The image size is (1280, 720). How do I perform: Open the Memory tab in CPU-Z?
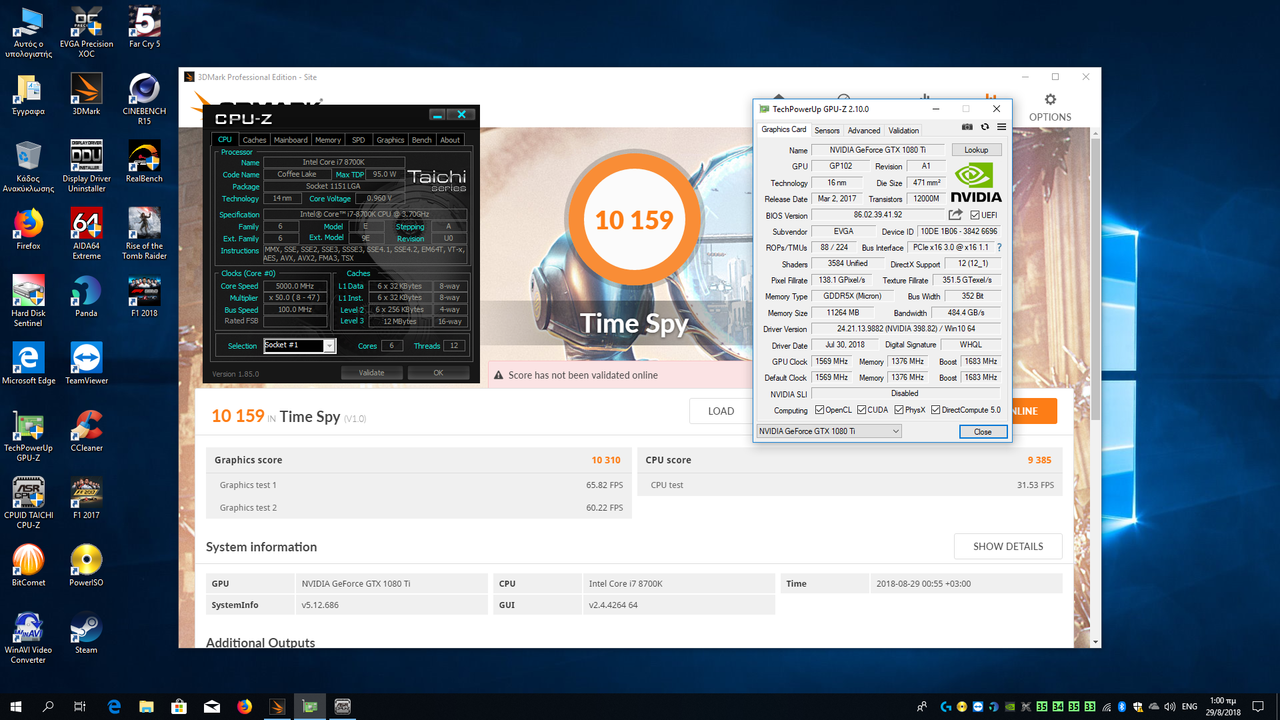(x=328, y=140)
